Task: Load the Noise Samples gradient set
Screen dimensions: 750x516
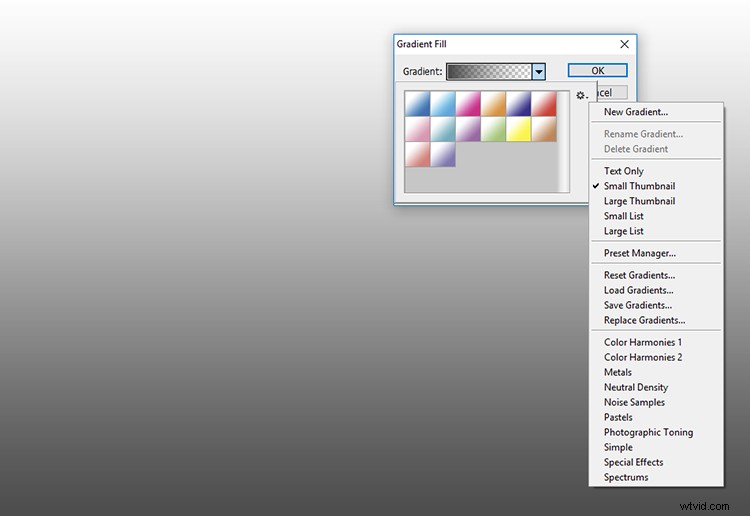Action: [x=634, y=402]
